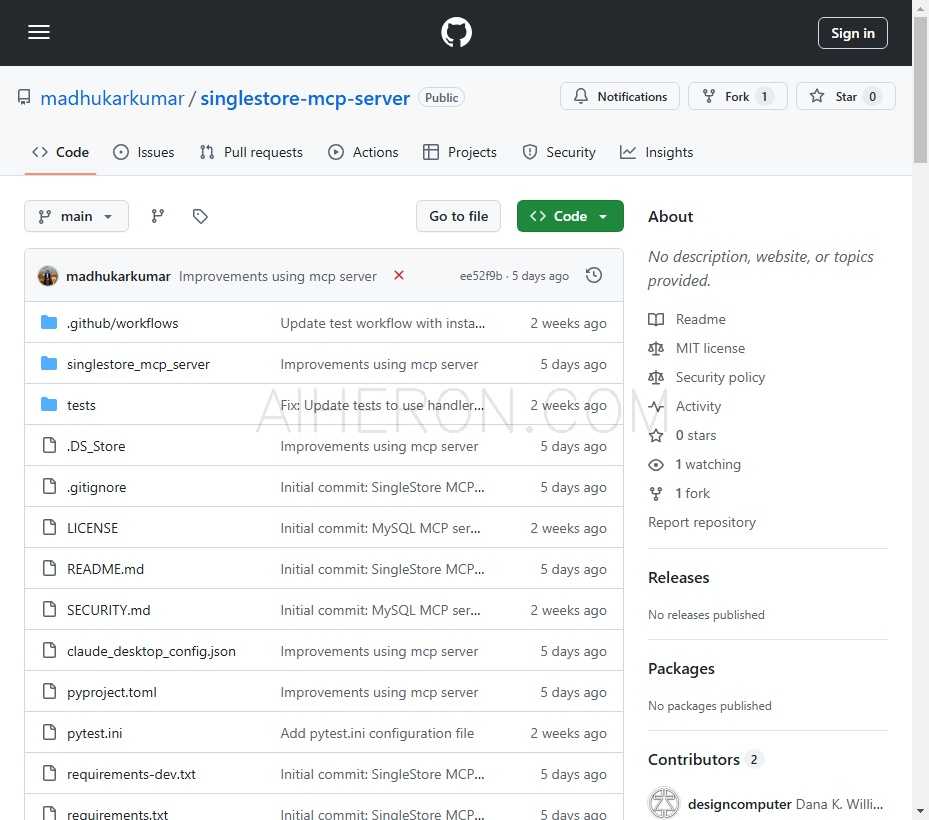This screenshot has width=929, height=820.
Task: Open the Security tab
Action: (559, 152)
